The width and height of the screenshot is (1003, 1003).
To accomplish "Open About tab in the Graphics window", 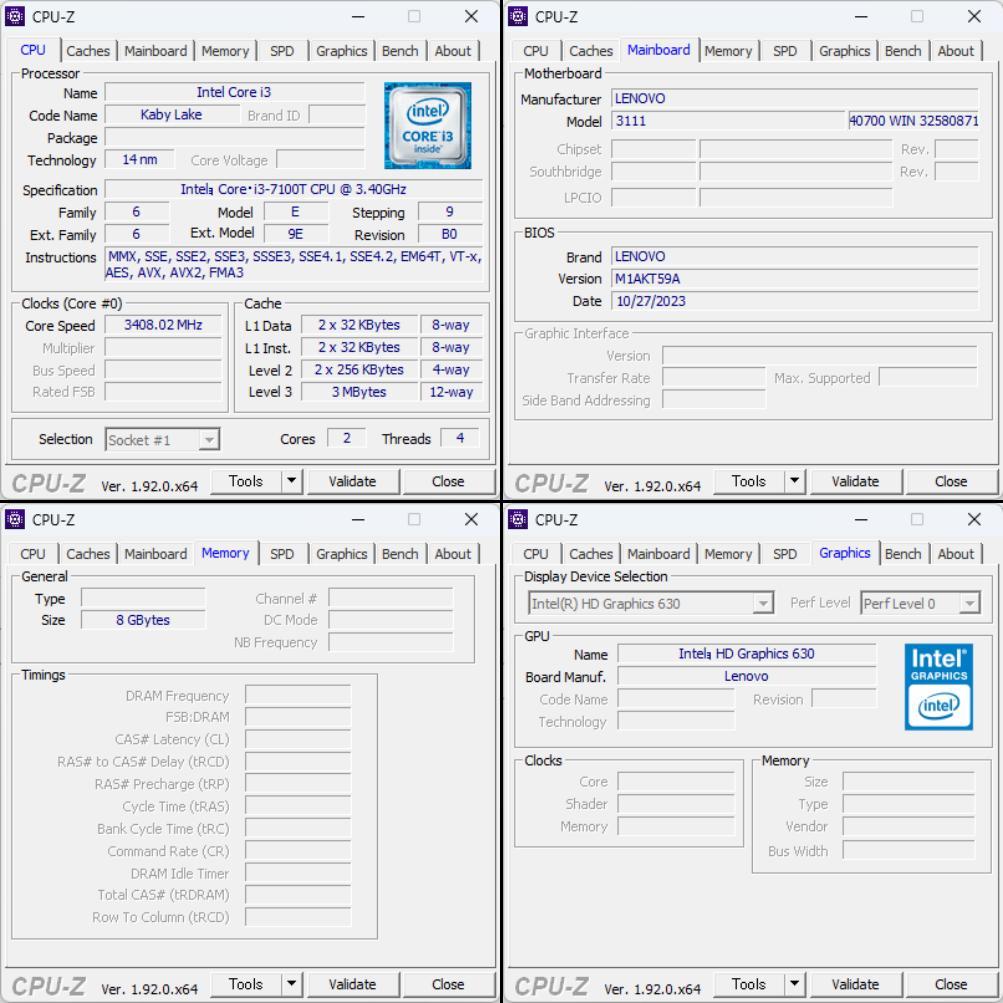I will pyautogui.click(x=955, y=554).
